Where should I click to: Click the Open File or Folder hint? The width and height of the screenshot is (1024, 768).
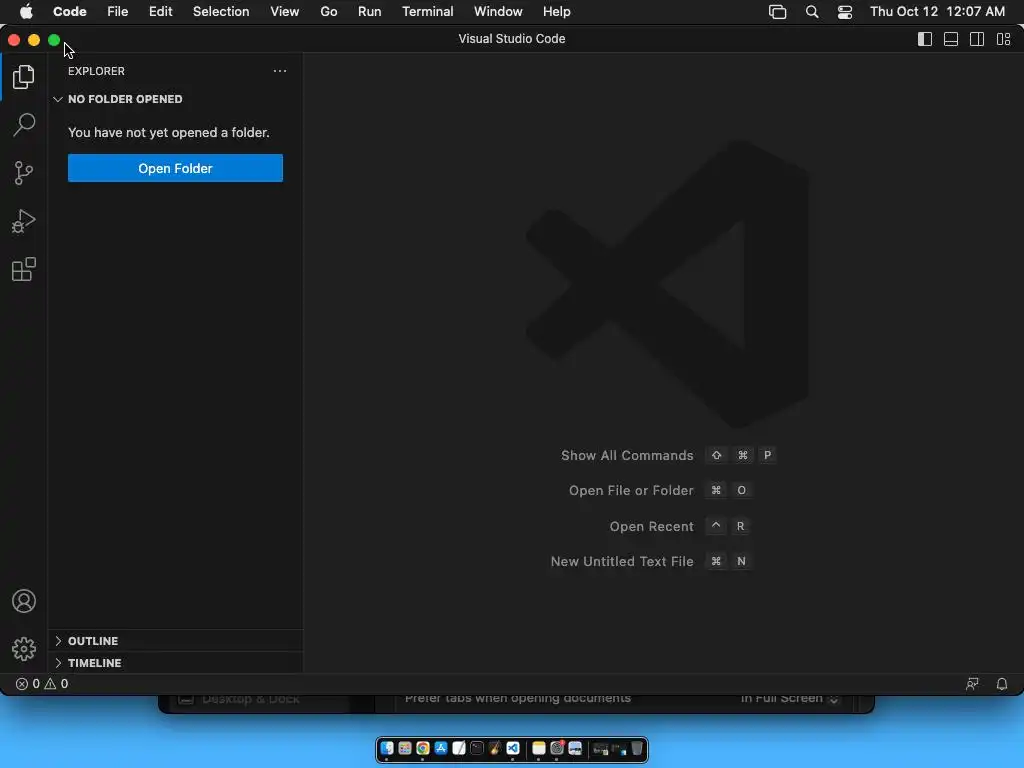click(x=631, y=490)
